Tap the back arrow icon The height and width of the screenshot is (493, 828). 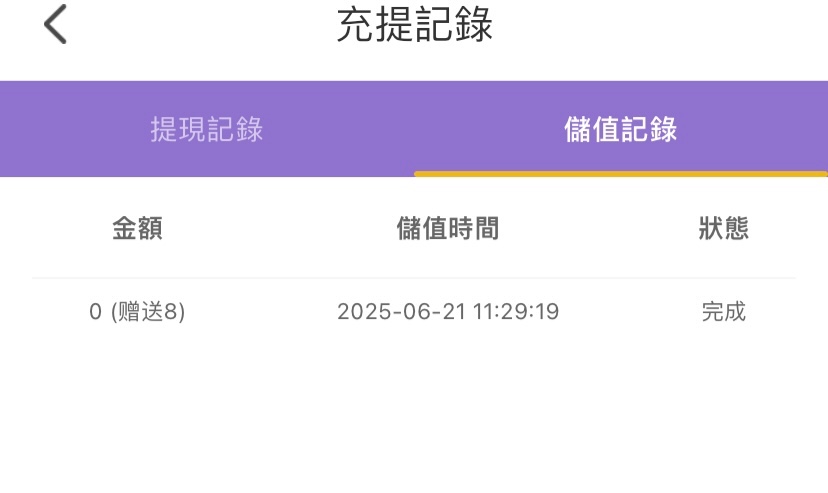click(56, 24)
